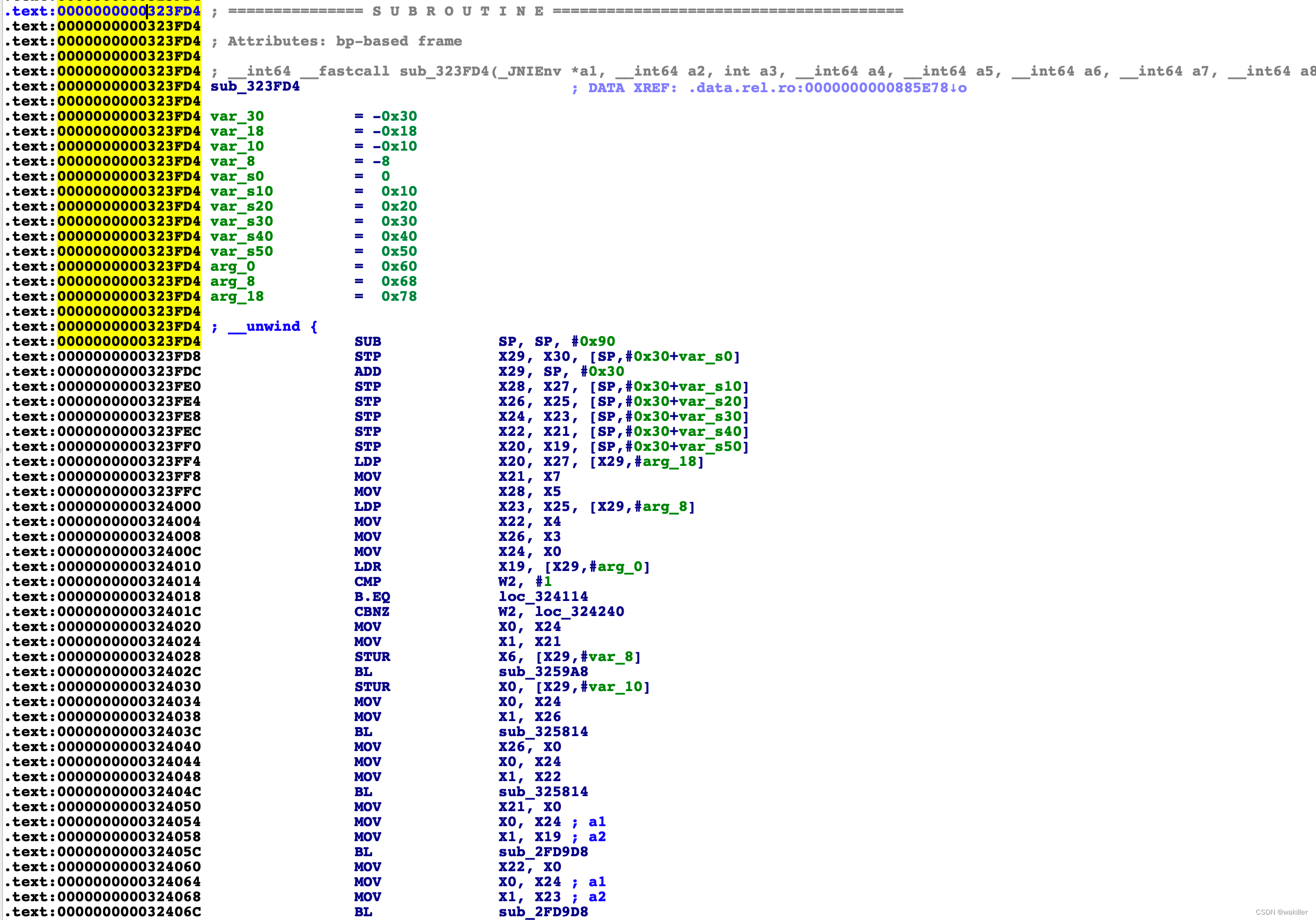This screenshot has width=1316, height=920.
Task: Jump to sub_3259A8 call target
Action: pos(543,671)
